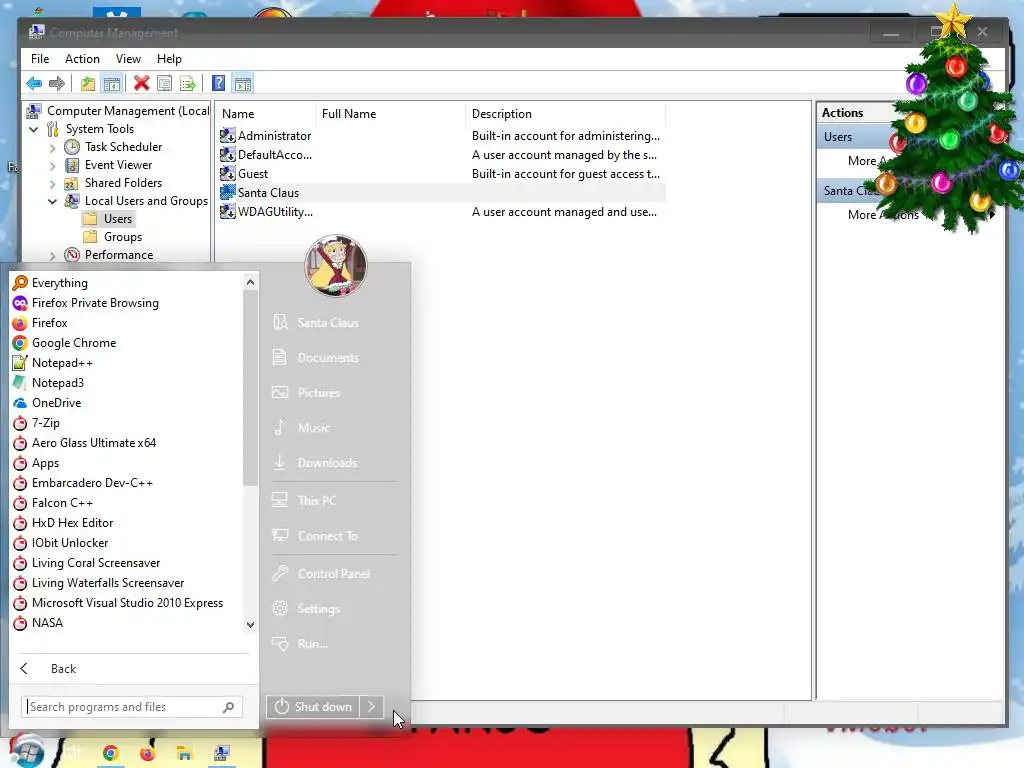Open the Help menu
Image resolution: width=1024 pixels, height=768 pixels.
point(169,59)
